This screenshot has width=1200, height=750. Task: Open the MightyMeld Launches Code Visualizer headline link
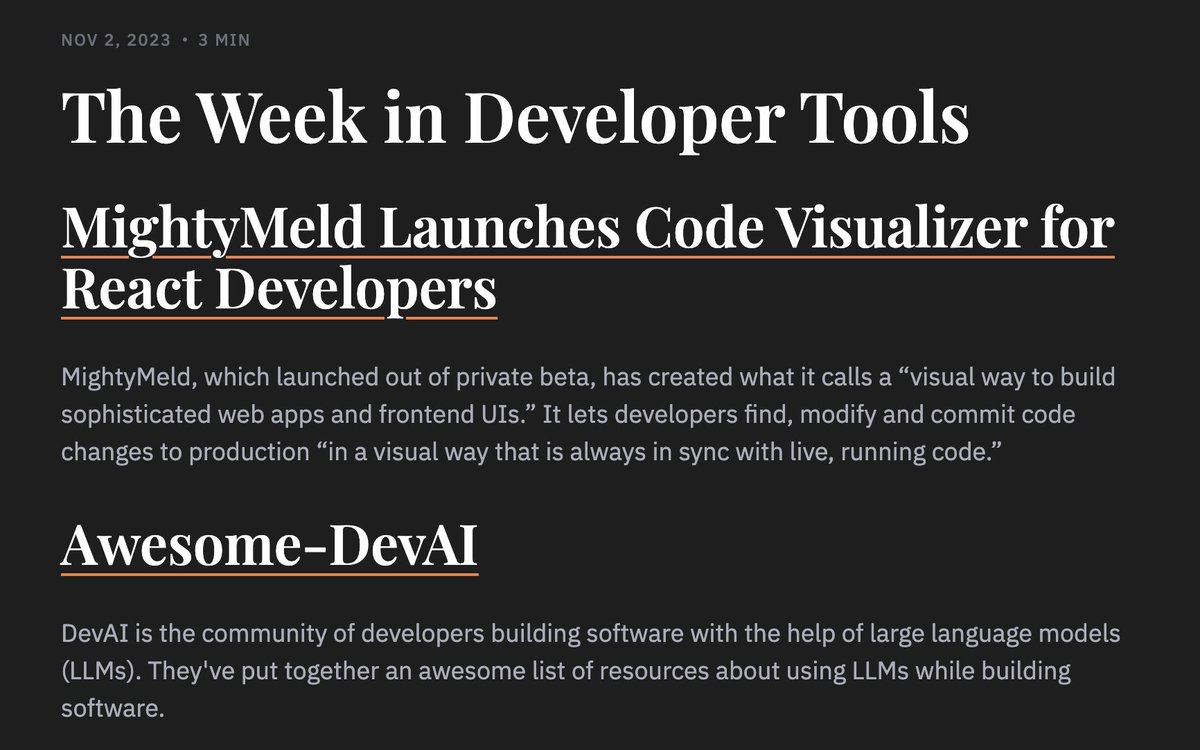(588, 258)
